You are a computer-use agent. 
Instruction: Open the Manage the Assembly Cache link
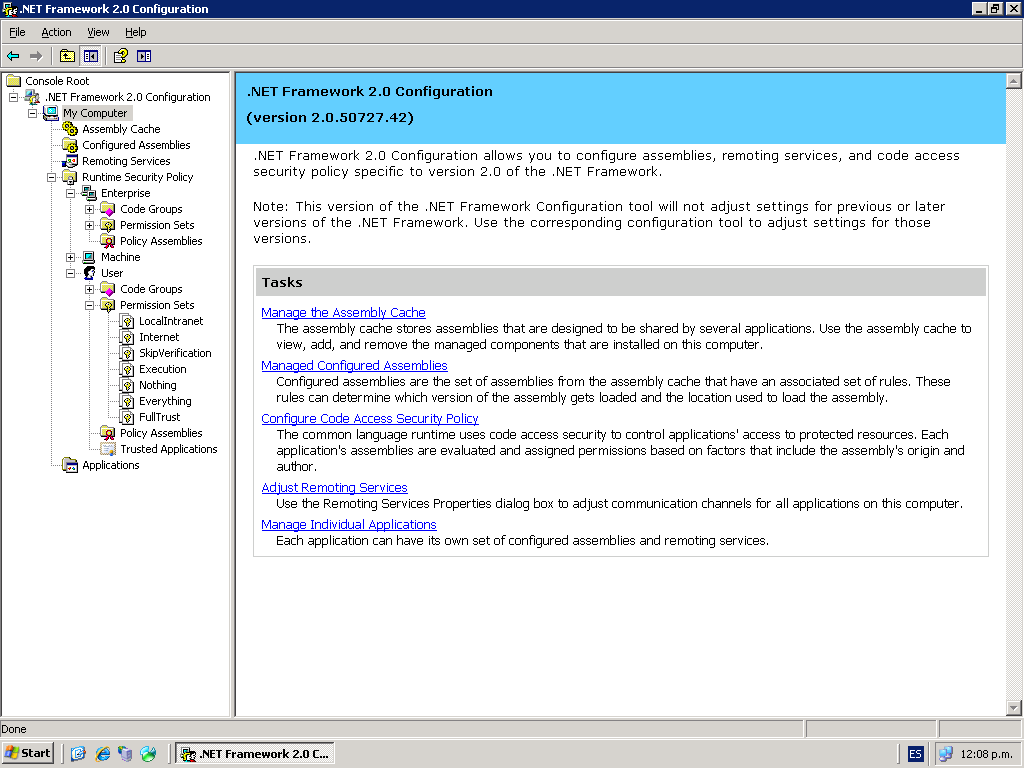(343, 313)
